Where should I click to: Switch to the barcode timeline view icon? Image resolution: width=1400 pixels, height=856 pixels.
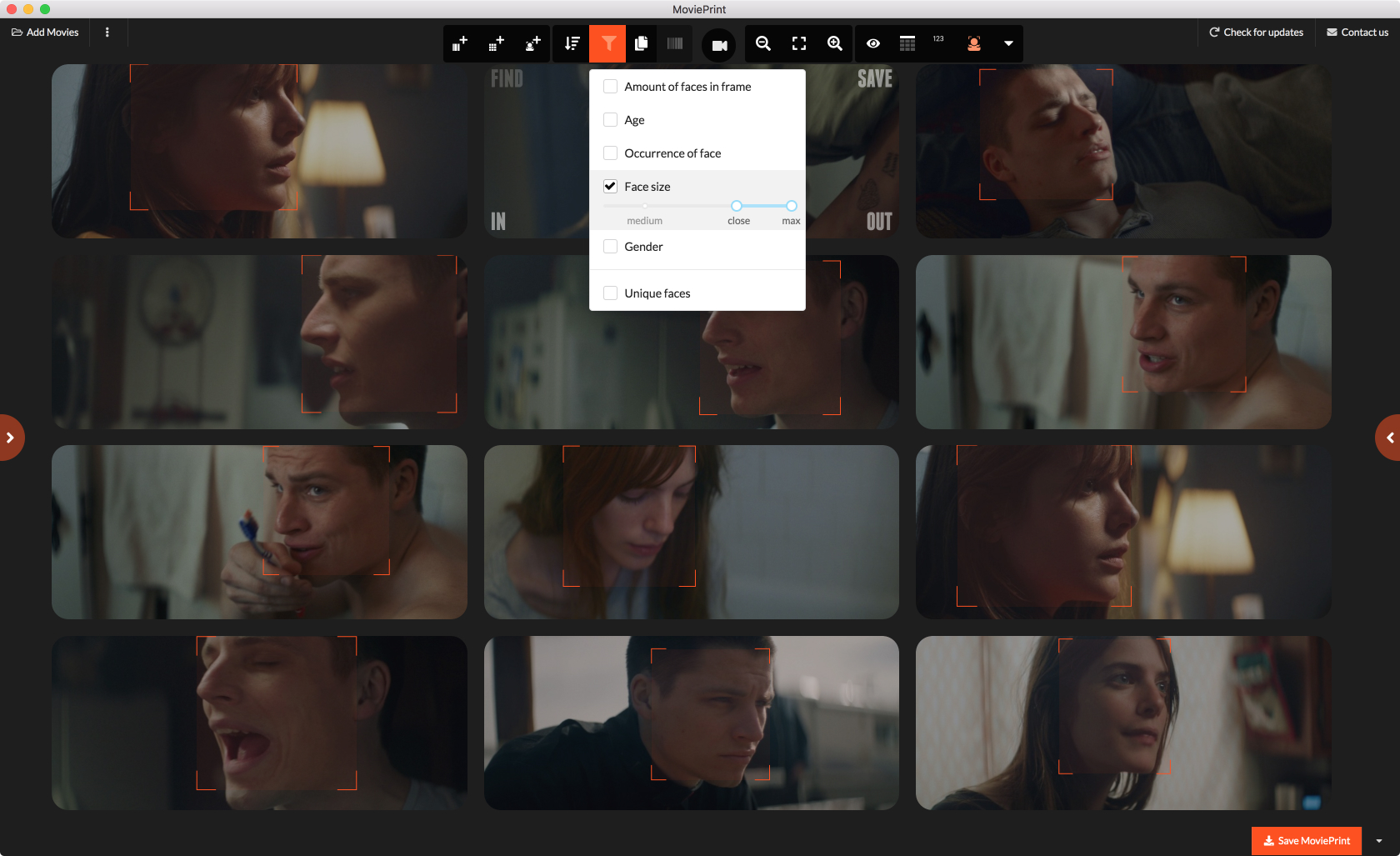point(675,43)
